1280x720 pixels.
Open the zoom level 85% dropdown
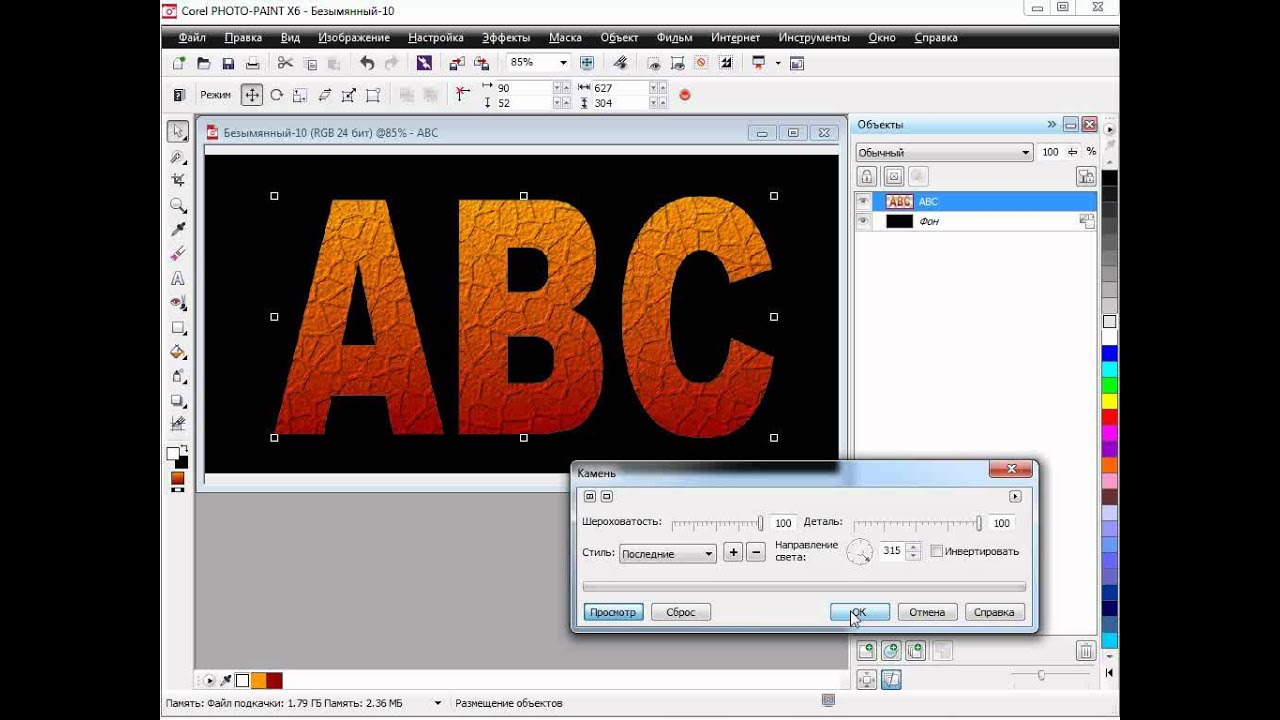563,62
